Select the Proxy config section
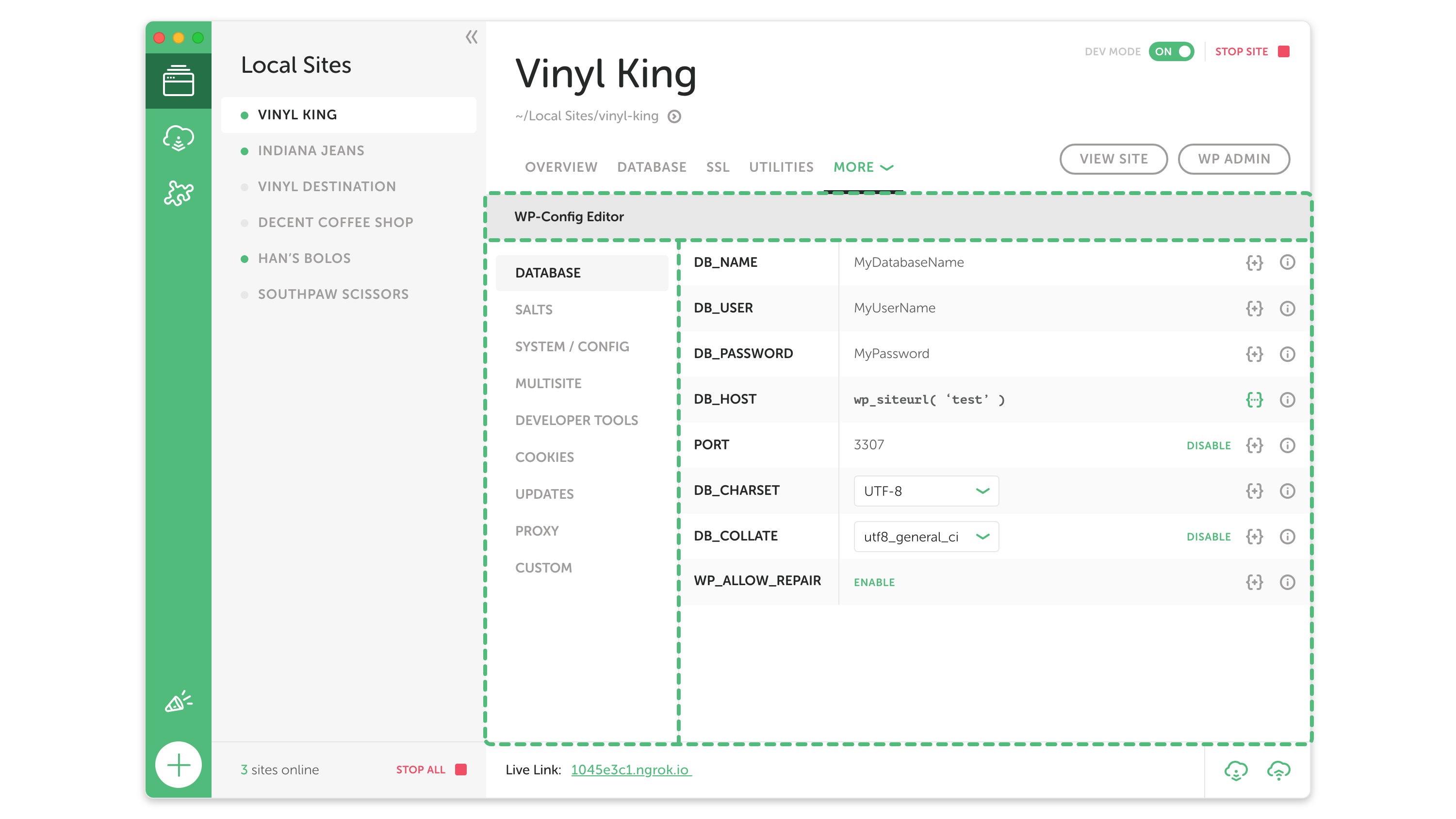The width and height of the screenshot is (1456, 819). pos(537,531)
